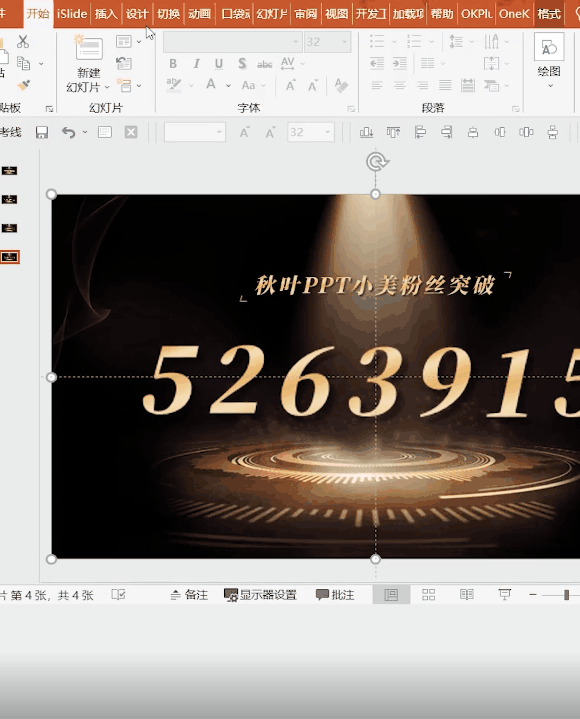Open the quick toolbar font size 32 dropdown
580x719 pixels.
(328, 133)
